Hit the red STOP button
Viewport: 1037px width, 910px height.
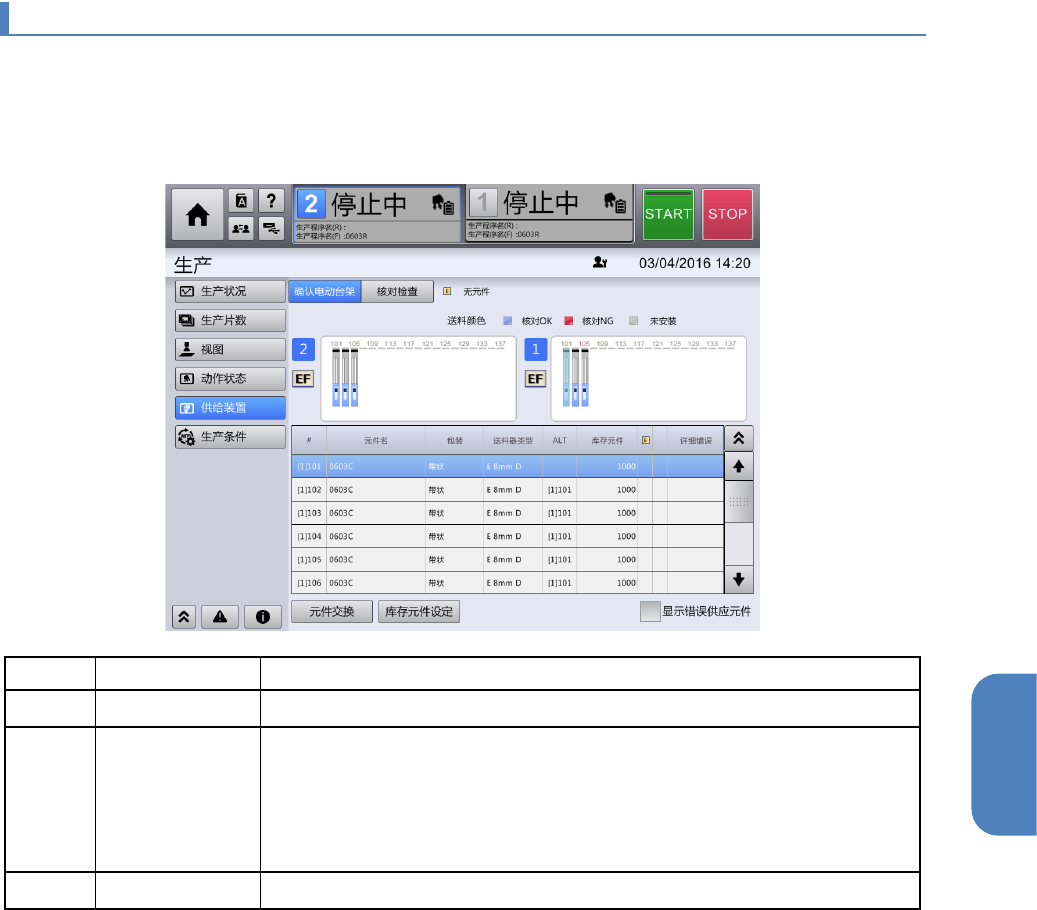727,214
